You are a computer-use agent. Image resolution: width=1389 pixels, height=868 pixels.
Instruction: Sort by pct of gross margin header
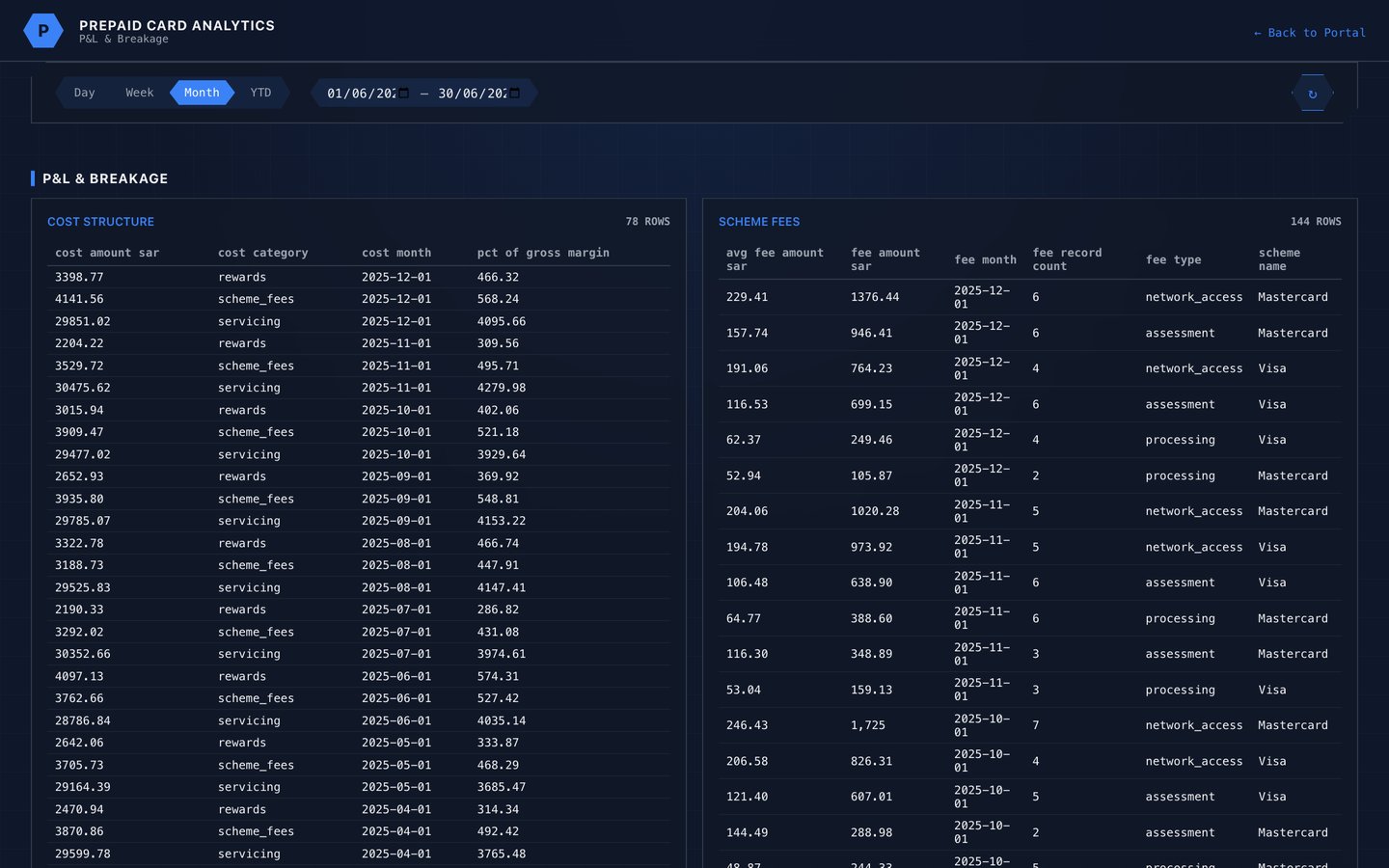(543, 253)
